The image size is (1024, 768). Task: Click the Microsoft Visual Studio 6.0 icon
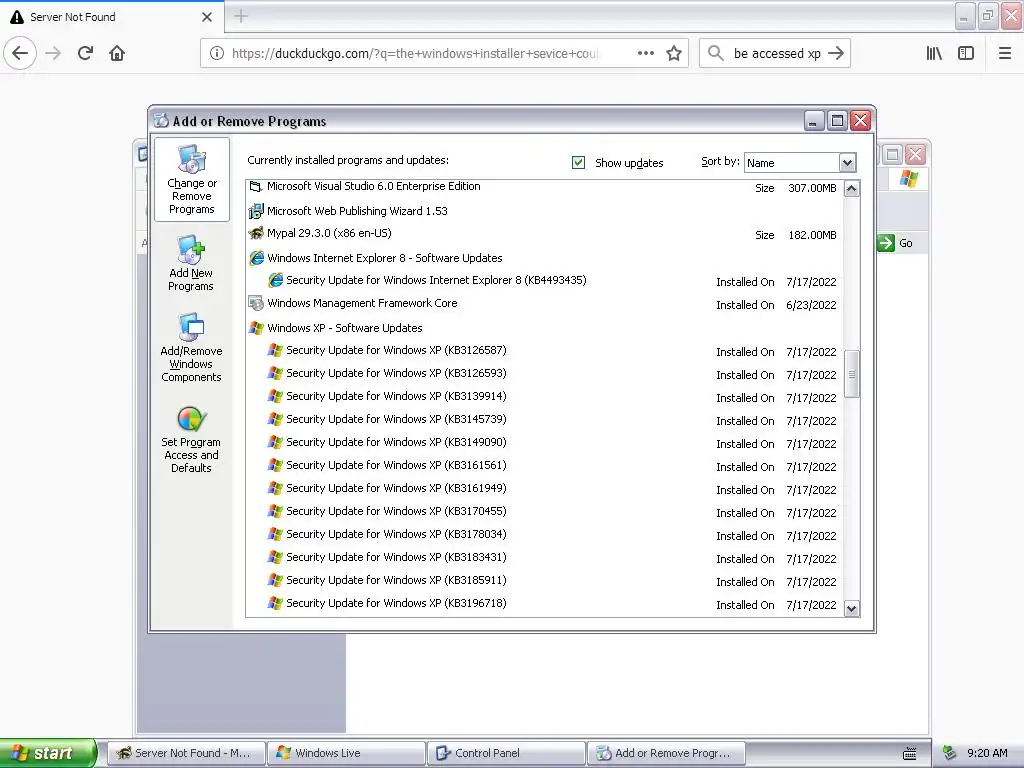pos(255,187)
